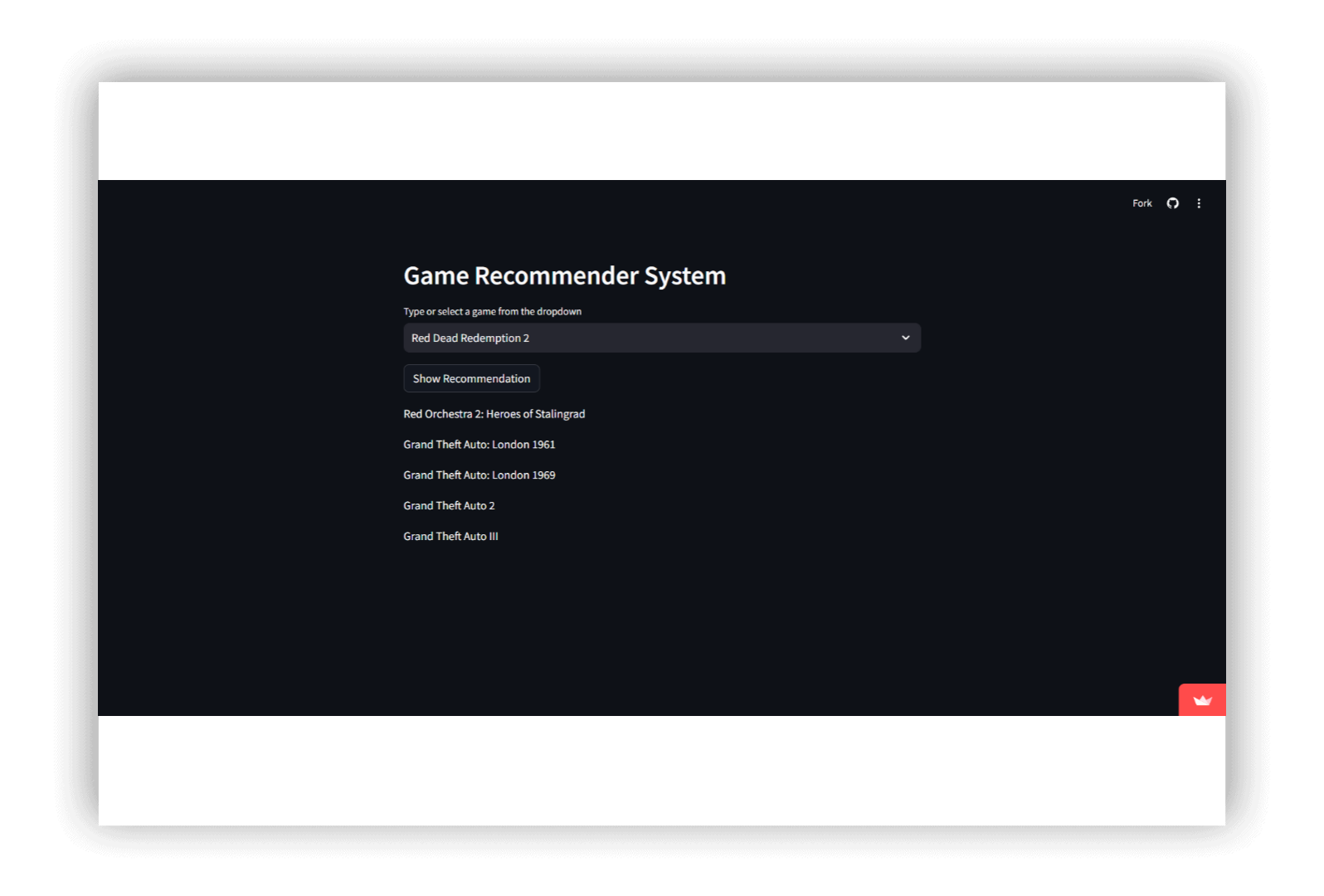Click the Game Recommender System heading
This screenshot has width=1324, height=896.
[565, 275]
